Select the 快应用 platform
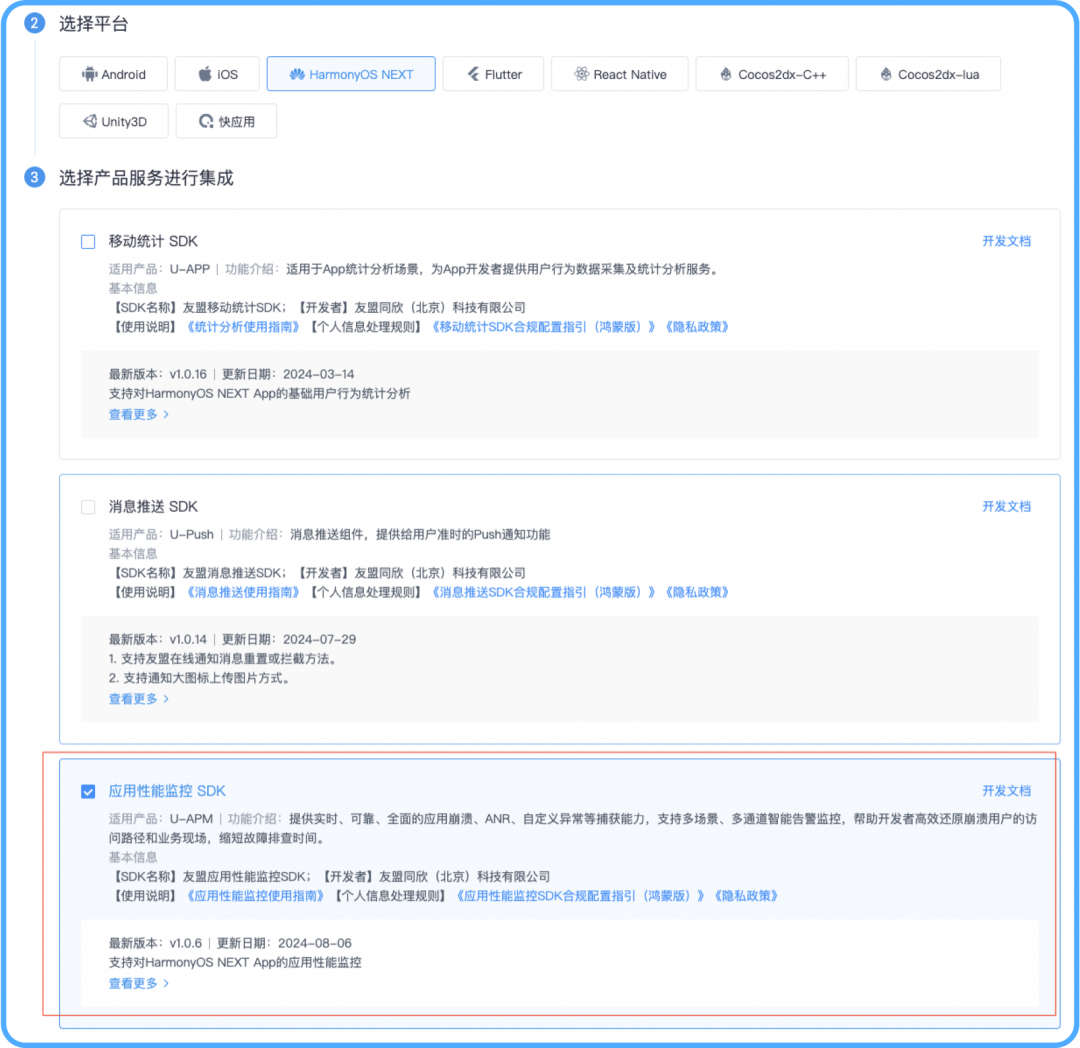1080x1048 pixels. (227, 121)
